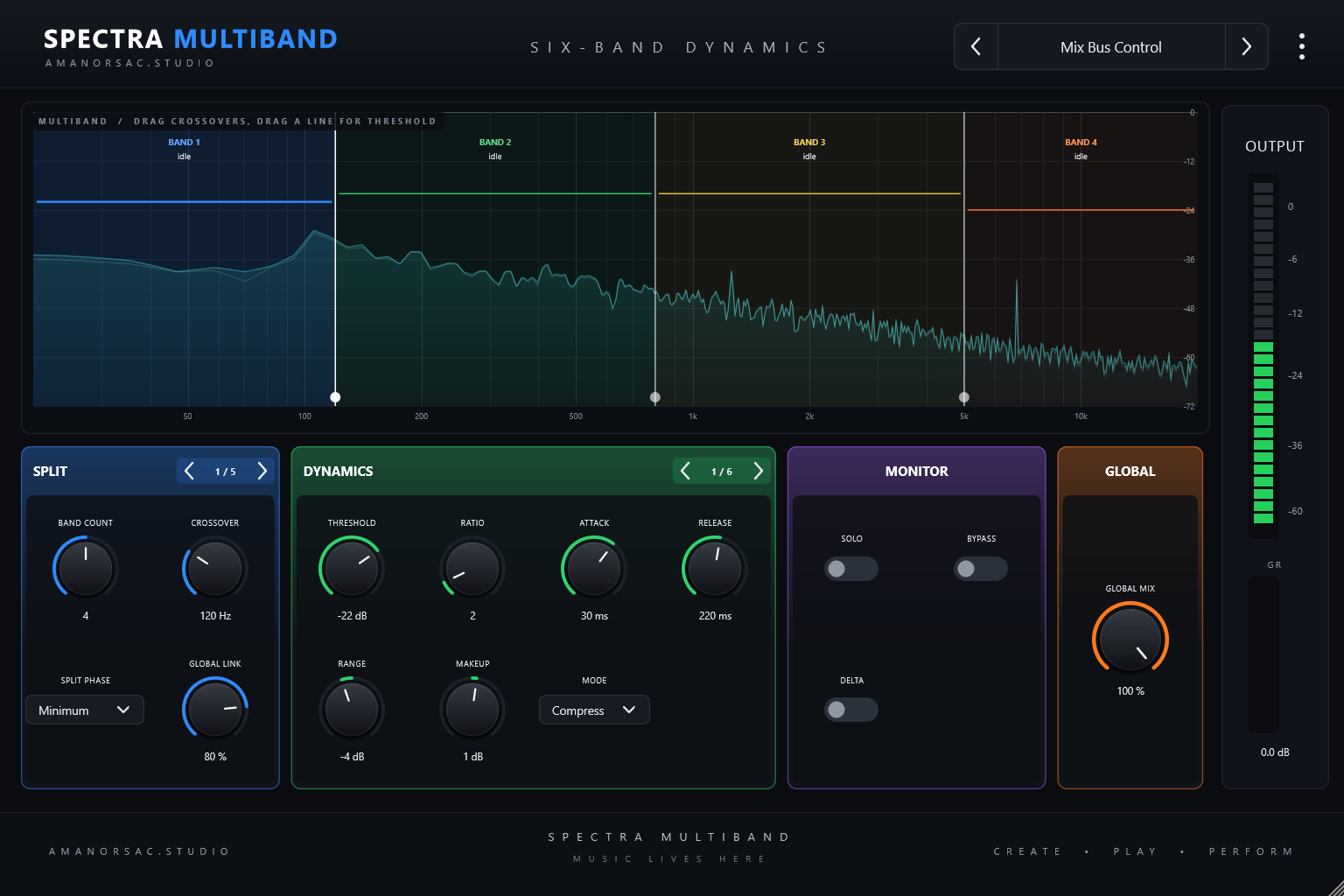
Task: Open the Split Phase dropdown
Action: [85, 710]
